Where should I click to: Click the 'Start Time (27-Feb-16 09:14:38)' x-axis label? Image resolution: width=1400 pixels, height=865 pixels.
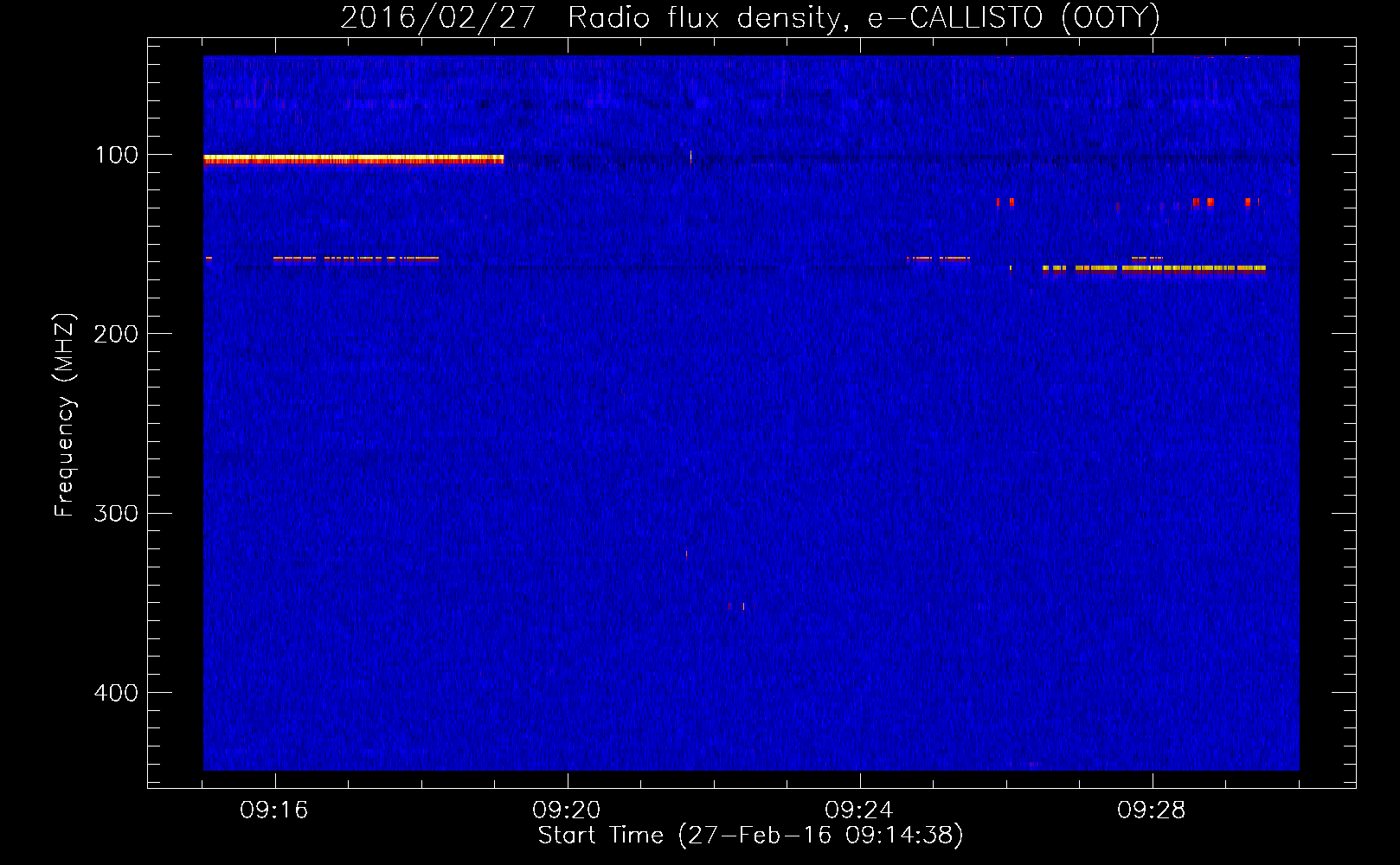pos(750,836)
